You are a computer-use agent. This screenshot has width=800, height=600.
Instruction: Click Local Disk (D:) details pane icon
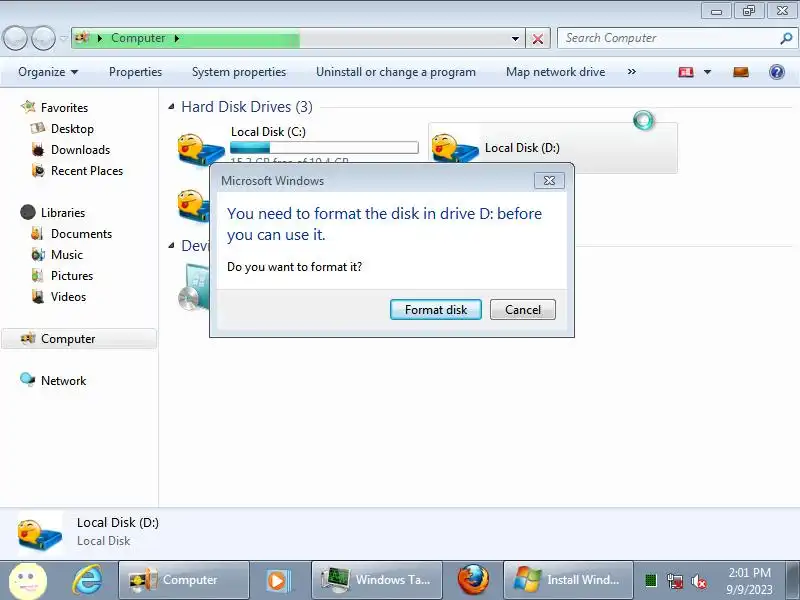coord(40,533)
